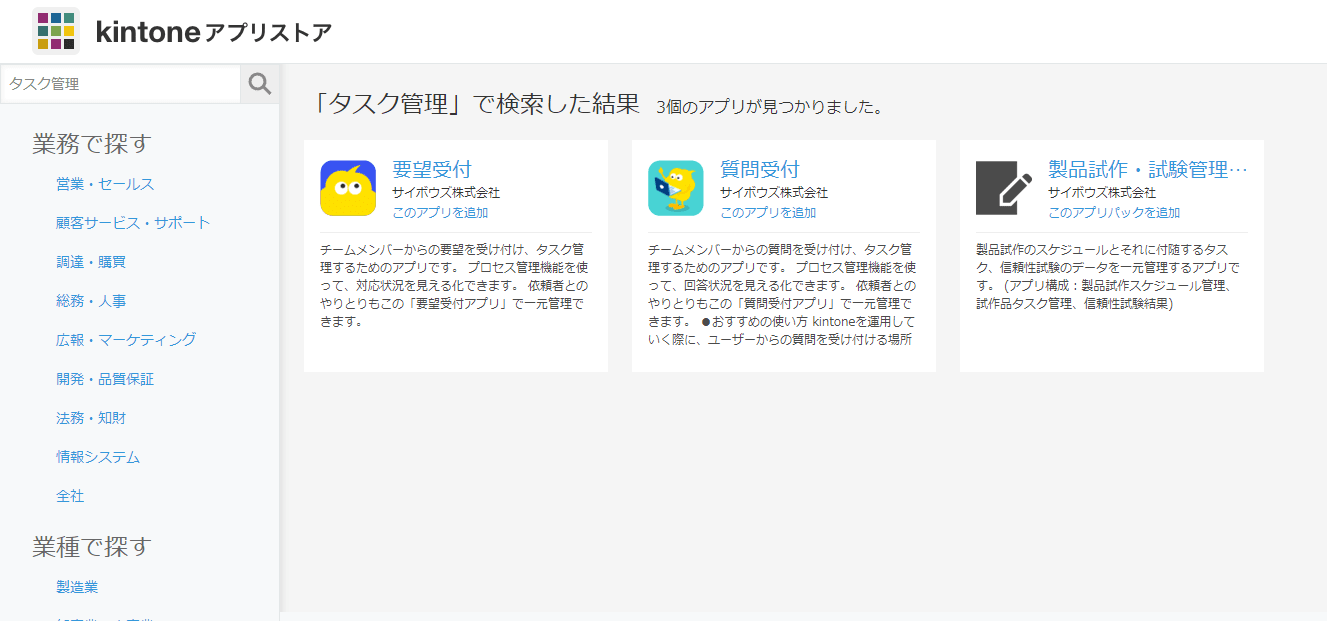
Task: Select the 広報・マーケティング category
Action: click(126, 340)
